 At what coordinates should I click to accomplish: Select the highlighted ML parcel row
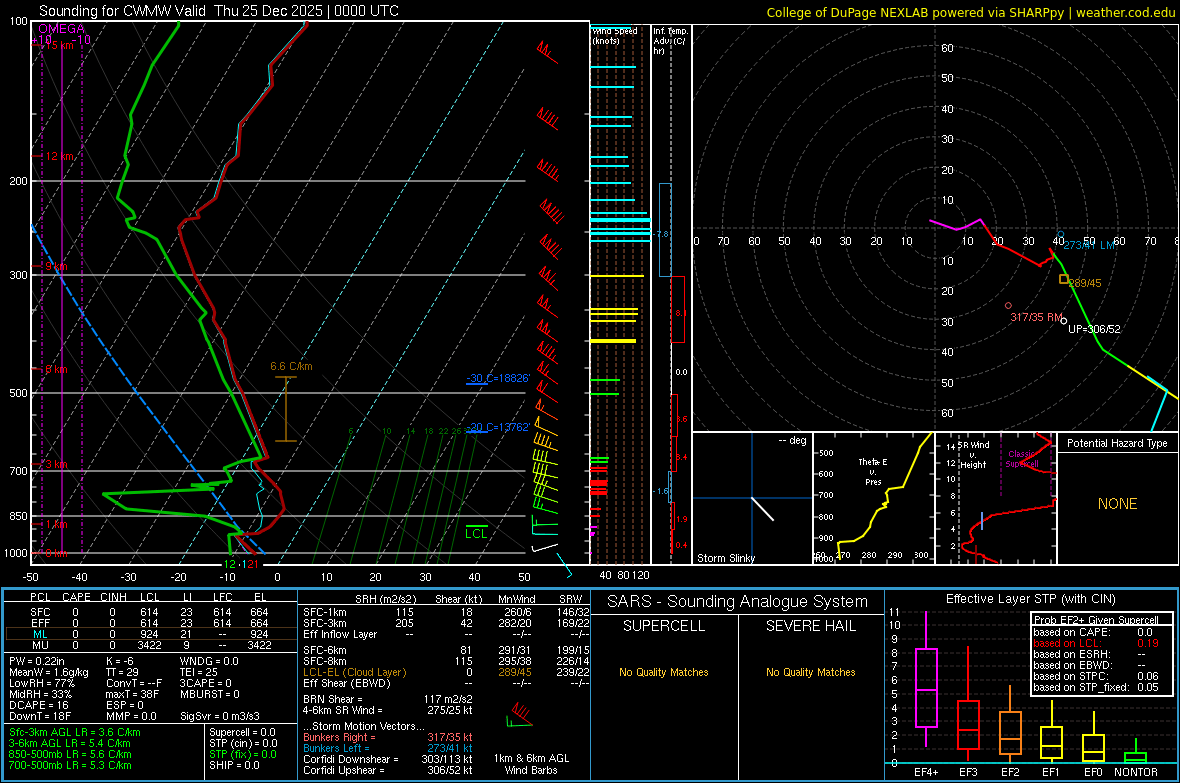pos(151,634)
